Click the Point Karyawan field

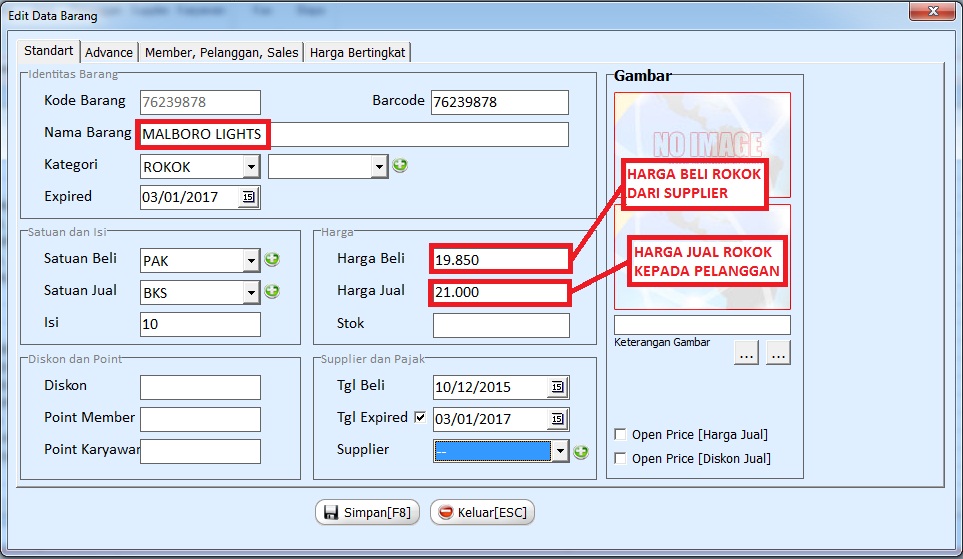(200, 452)
